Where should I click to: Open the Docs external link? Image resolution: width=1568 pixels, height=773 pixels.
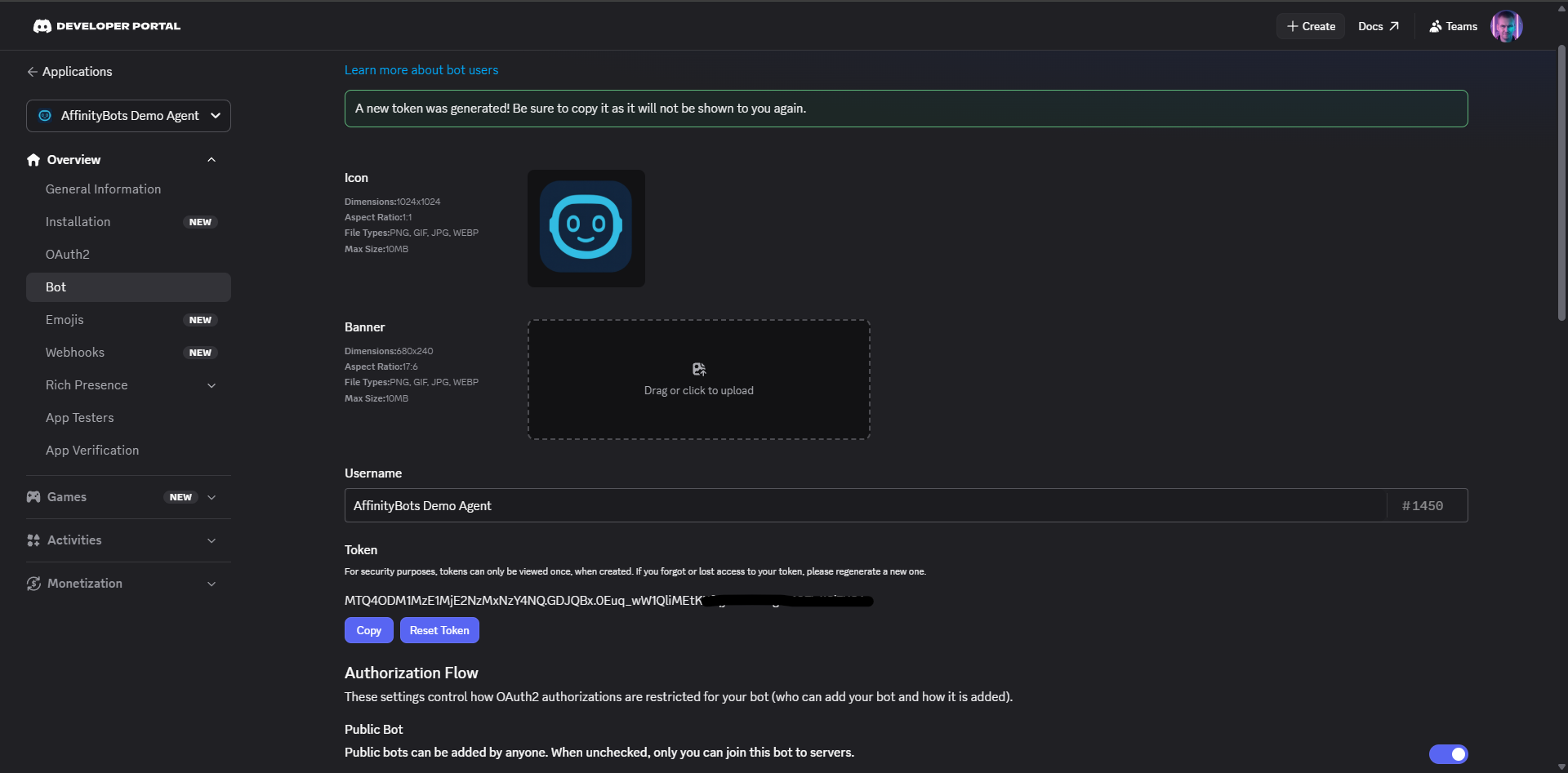point(1378,25)
